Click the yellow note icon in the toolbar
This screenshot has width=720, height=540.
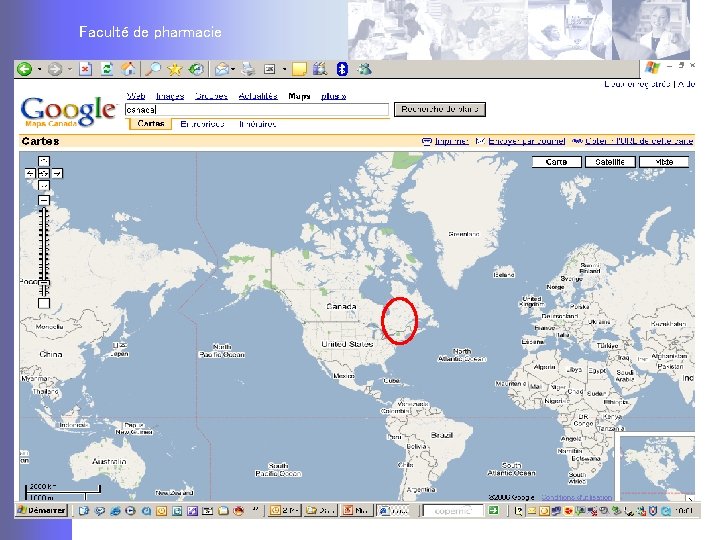[299, 69]
